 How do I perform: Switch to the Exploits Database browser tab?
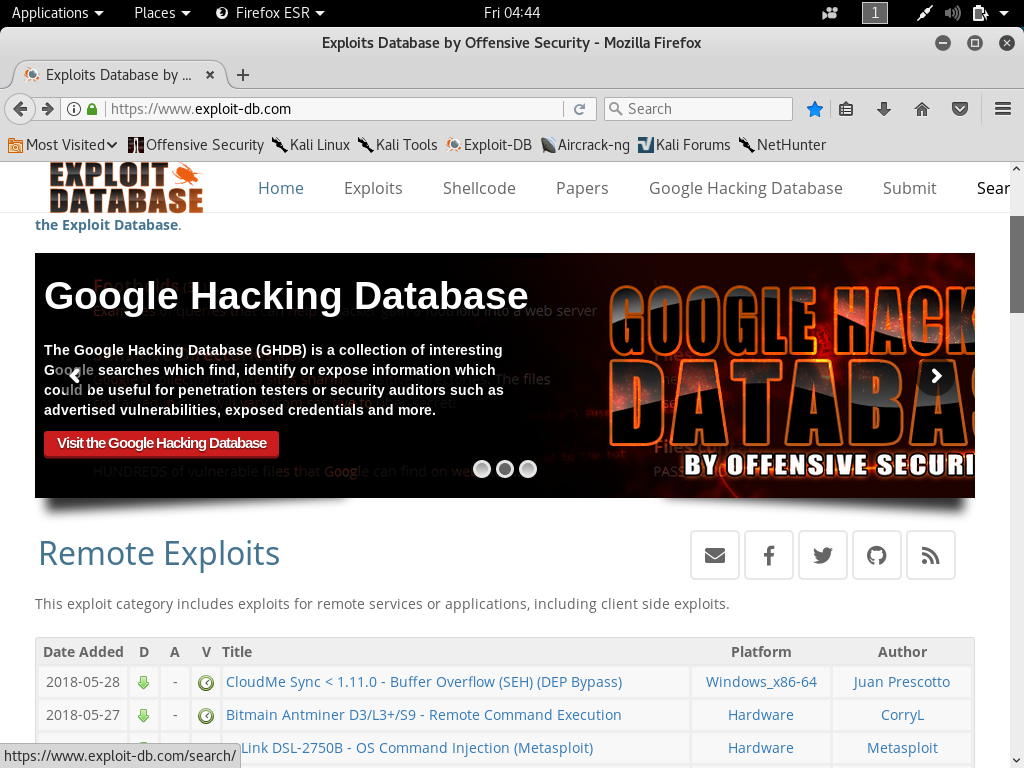click(119, 75)
